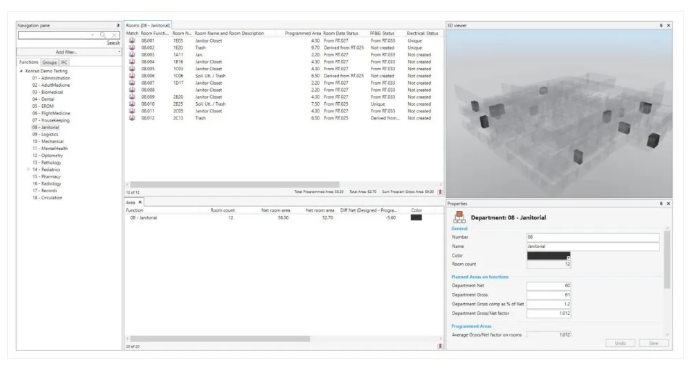The width and height of the screenshot is (694, 372).
Task: Clear the navigation search with the X icon
Action: click(x=114, y=35)
